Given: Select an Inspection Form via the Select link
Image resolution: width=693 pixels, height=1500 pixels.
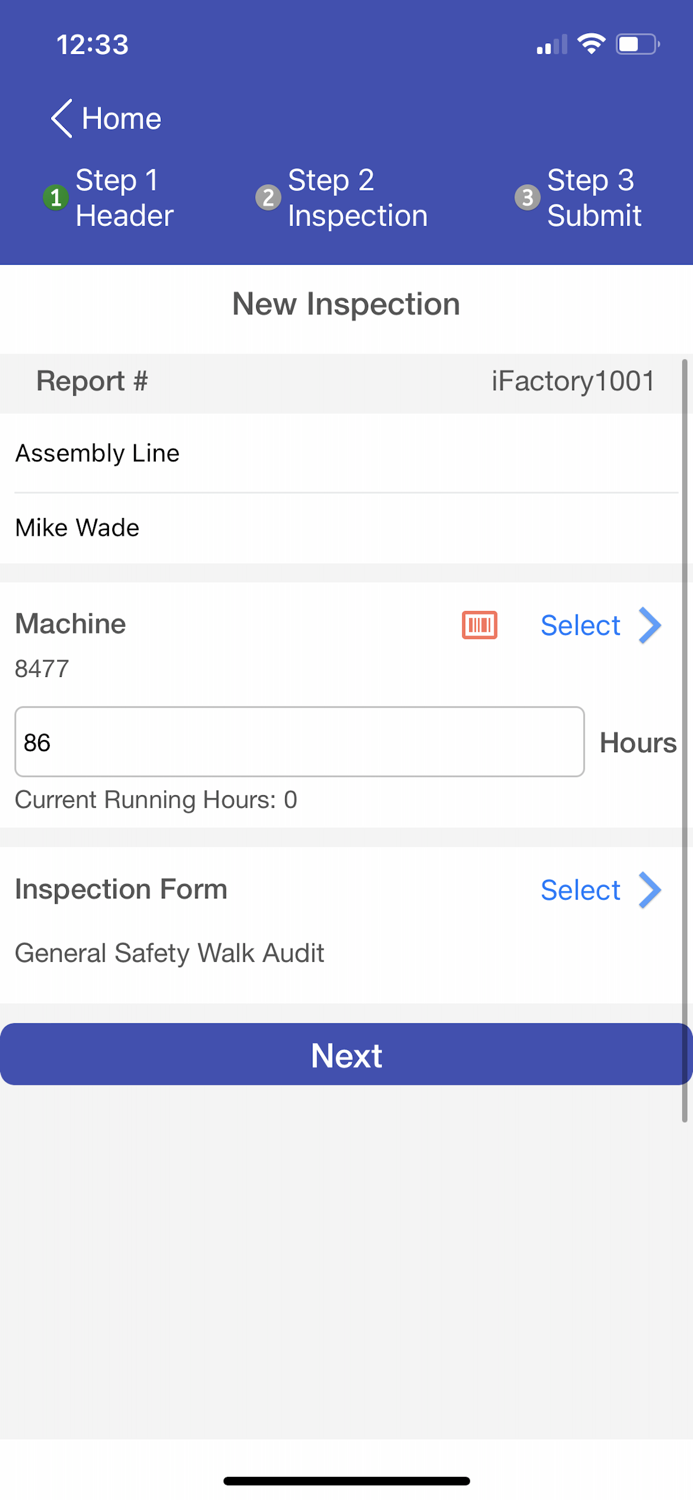Looking at the screenshot, I should [x=580, y=890].
